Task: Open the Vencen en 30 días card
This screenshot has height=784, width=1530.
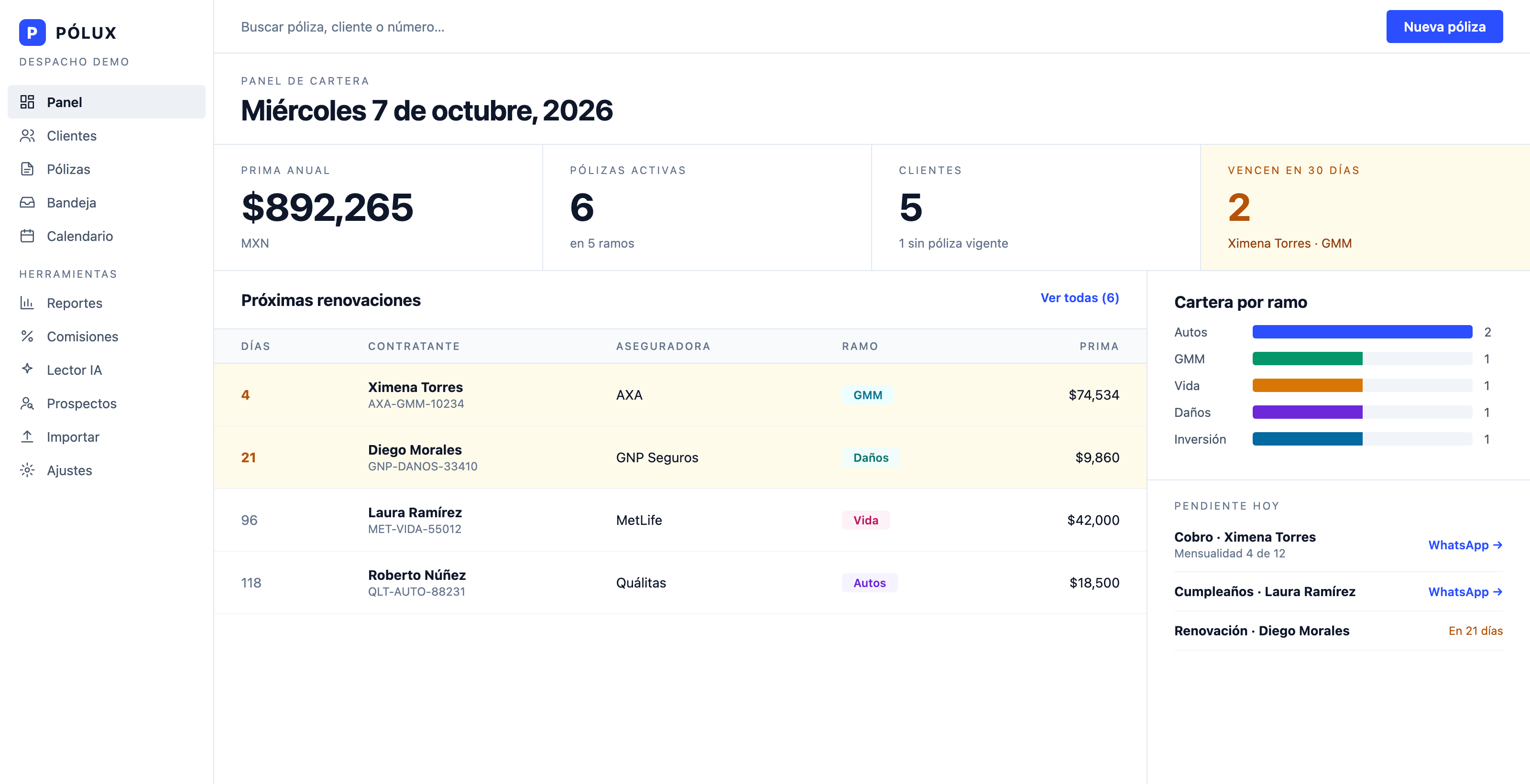Action: pos(1365,207)
